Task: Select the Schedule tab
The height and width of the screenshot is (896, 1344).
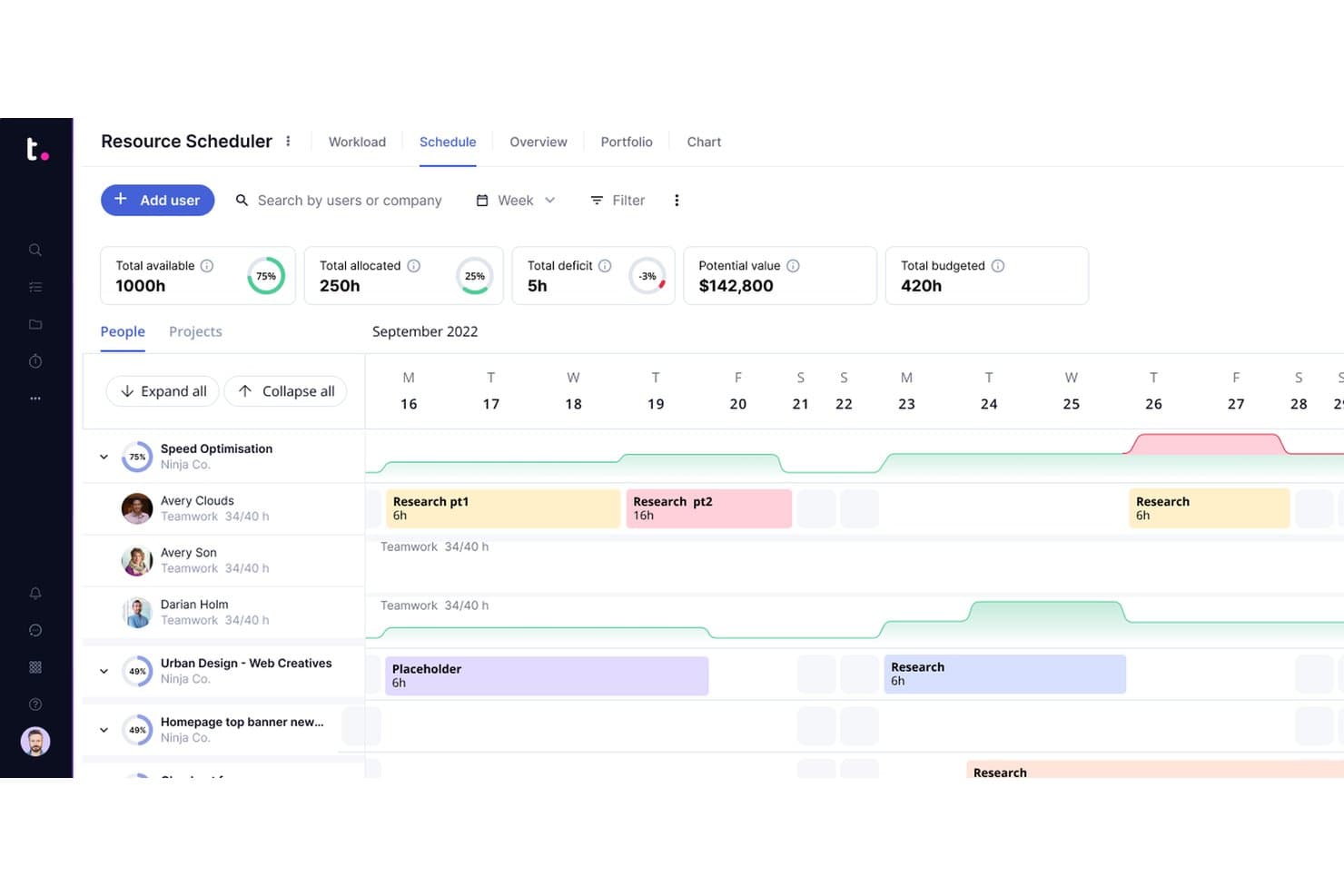Action: click(448, 142)
